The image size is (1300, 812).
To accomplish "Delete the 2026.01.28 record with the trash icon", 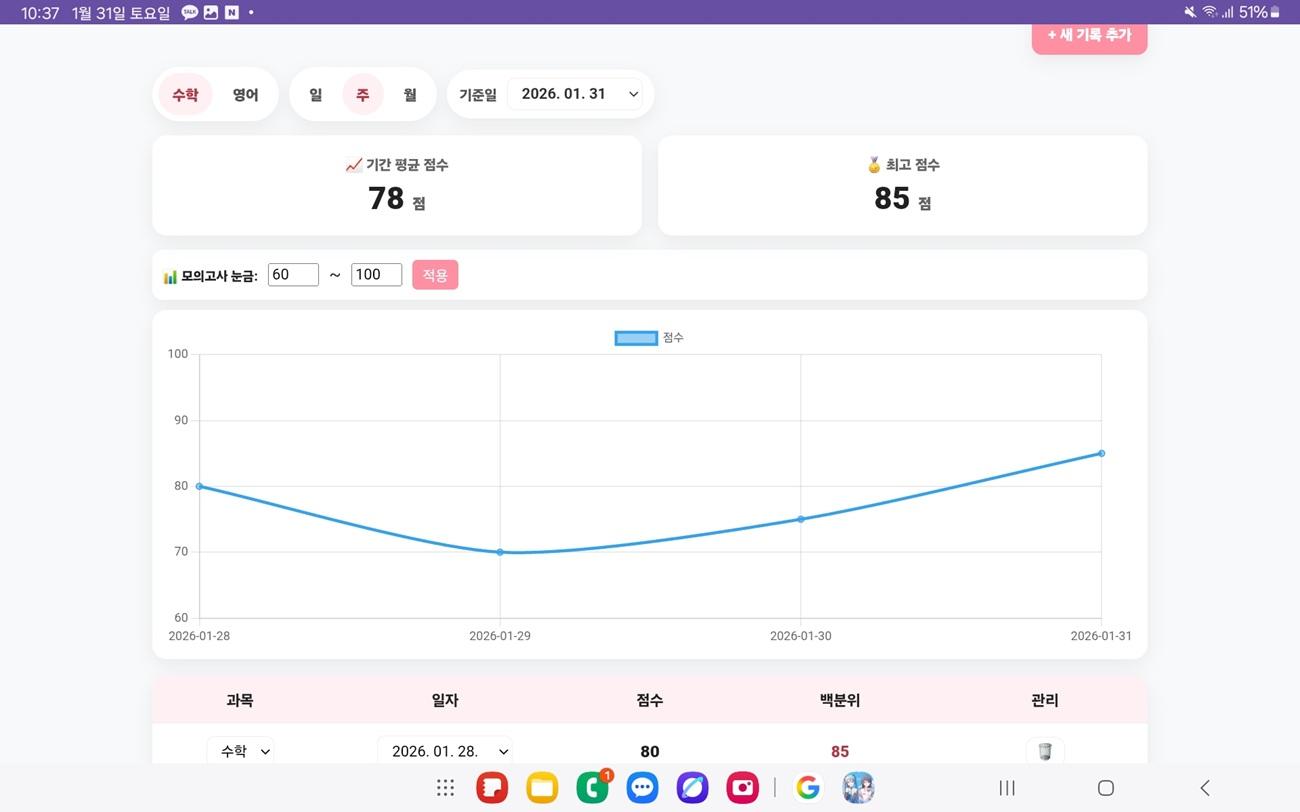I will pyautogui.click(x=1044, y=751).
